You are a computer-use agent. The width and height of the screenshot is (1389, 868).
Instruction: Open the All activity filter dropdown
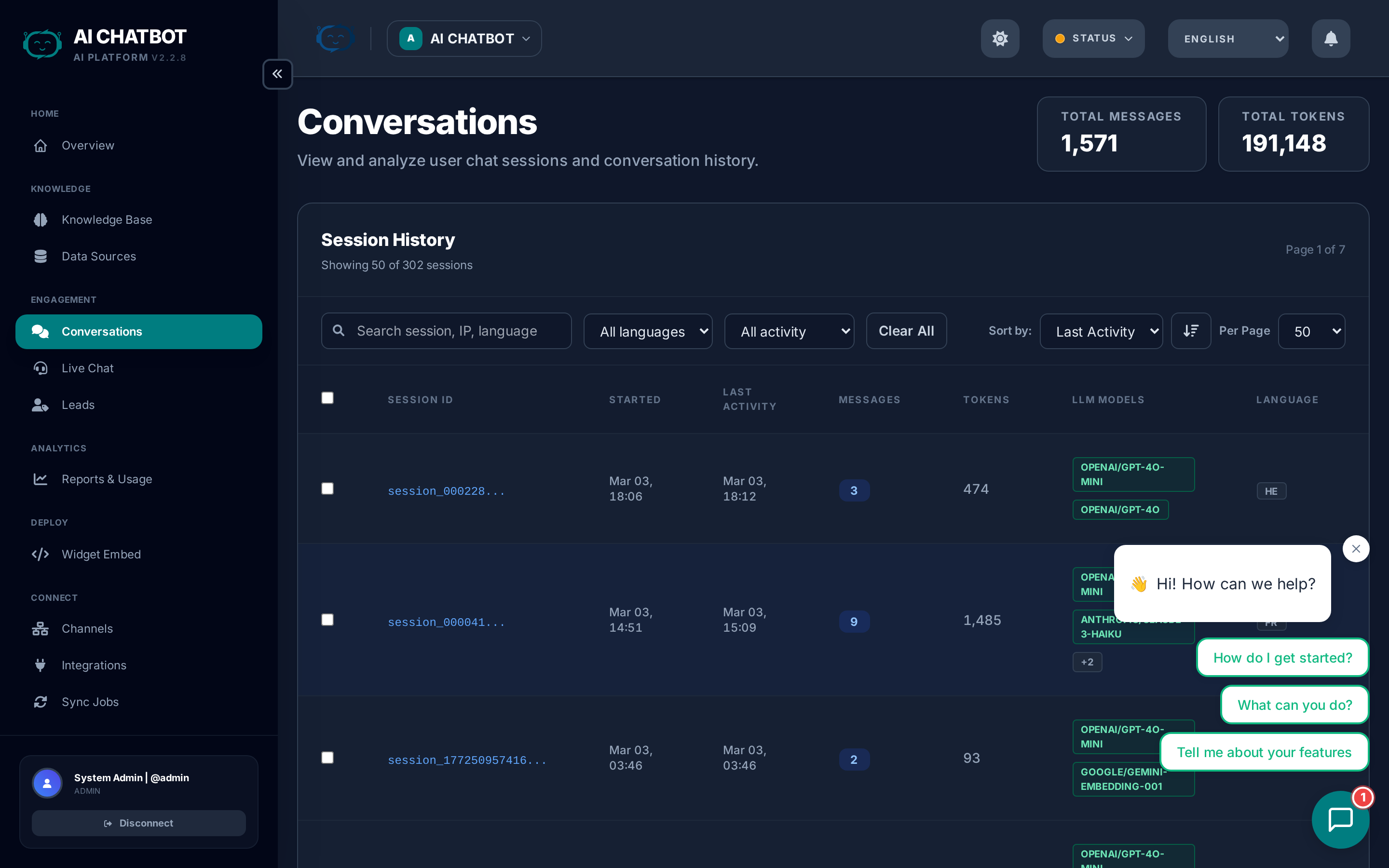tap(789, 331)
